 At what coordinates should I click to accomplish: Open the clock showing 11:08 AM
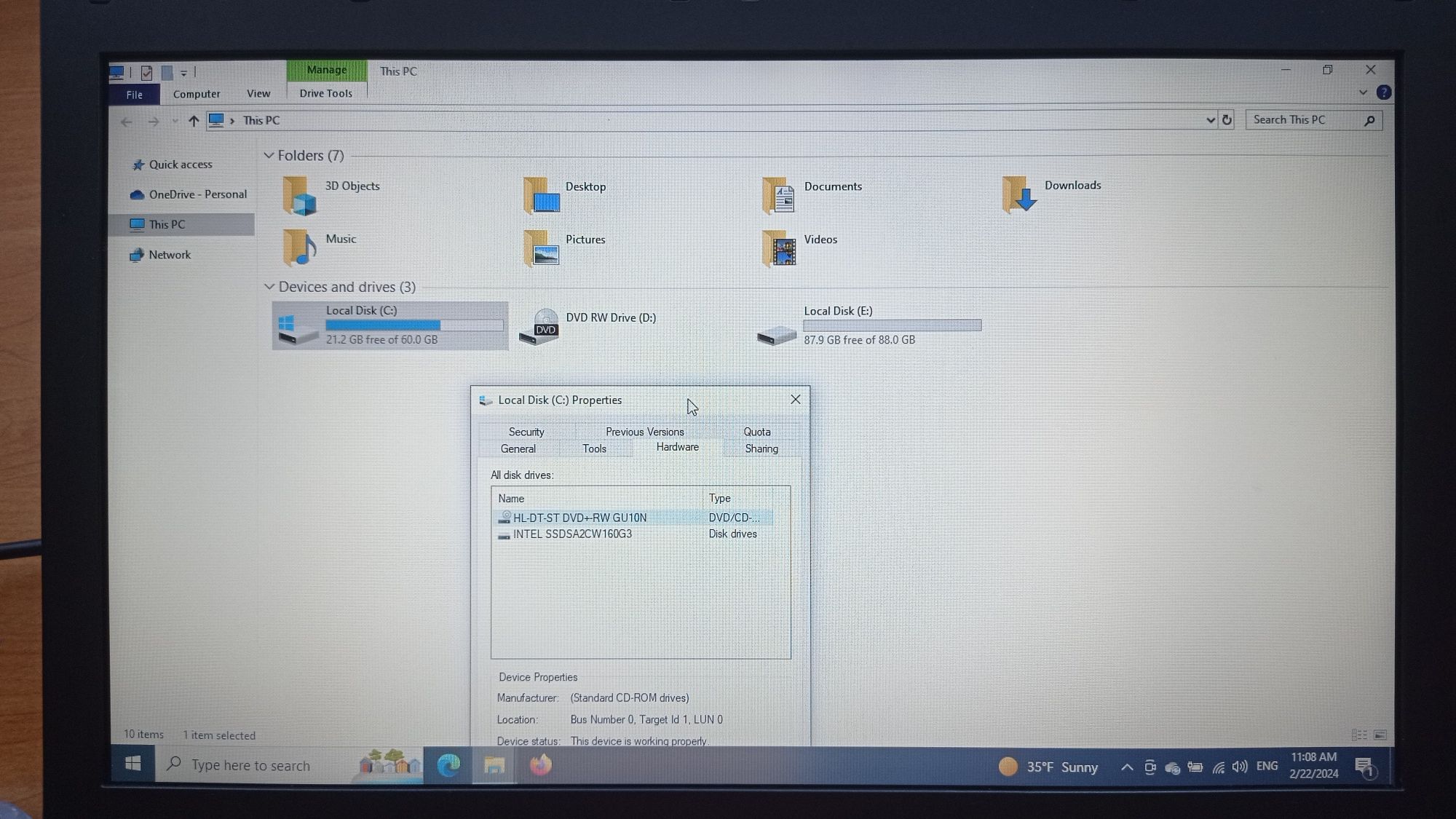(1314, 765)
